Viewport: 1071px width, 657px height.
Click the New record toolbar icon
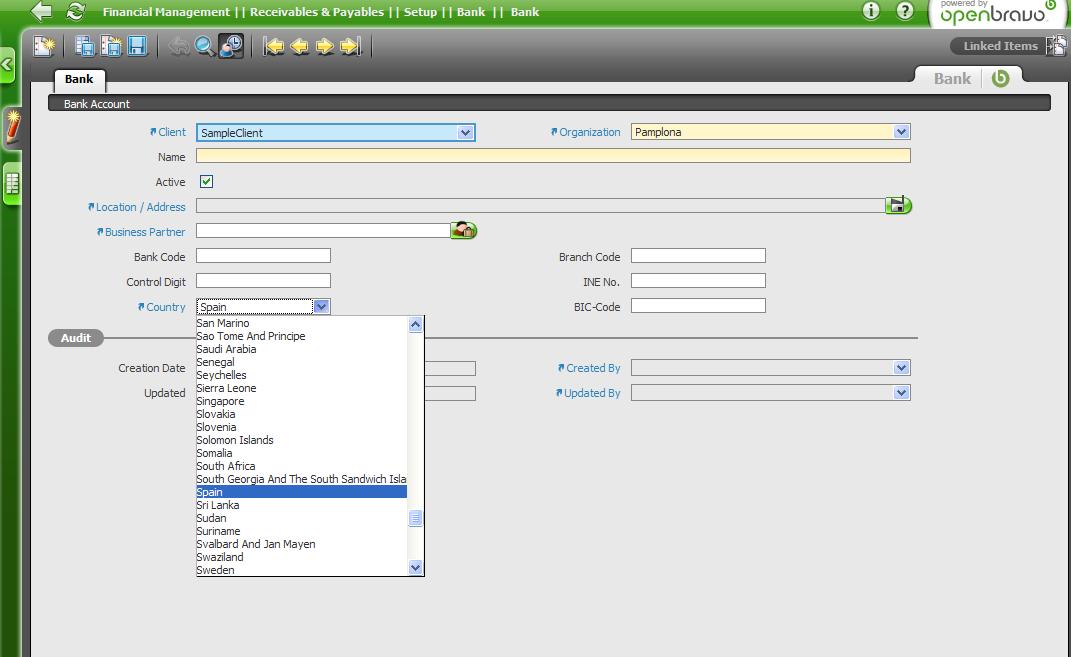click(x=44, y=46)
